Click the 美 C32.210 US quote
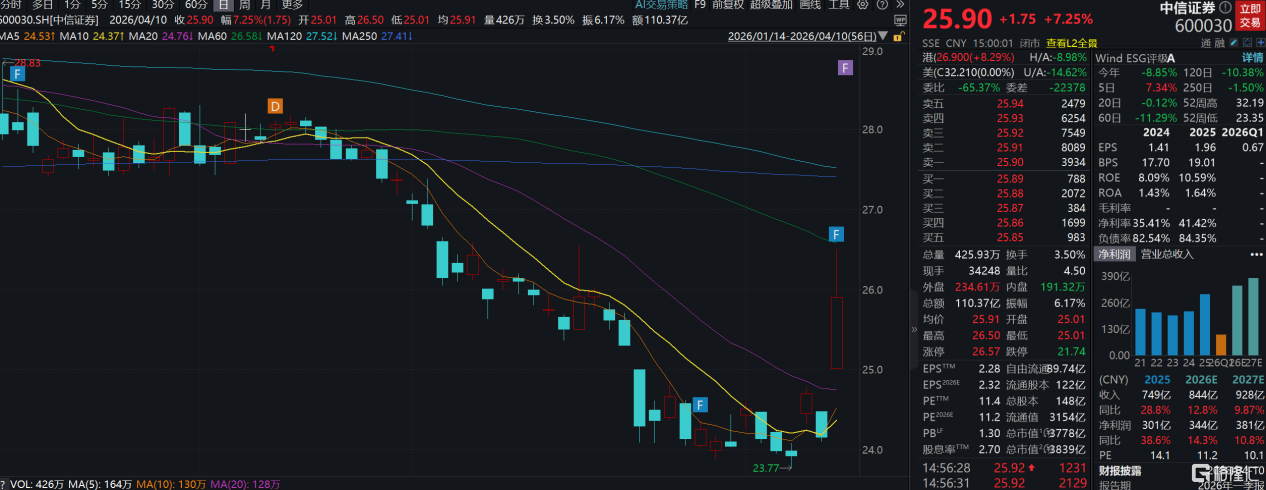 coord(969,73)
